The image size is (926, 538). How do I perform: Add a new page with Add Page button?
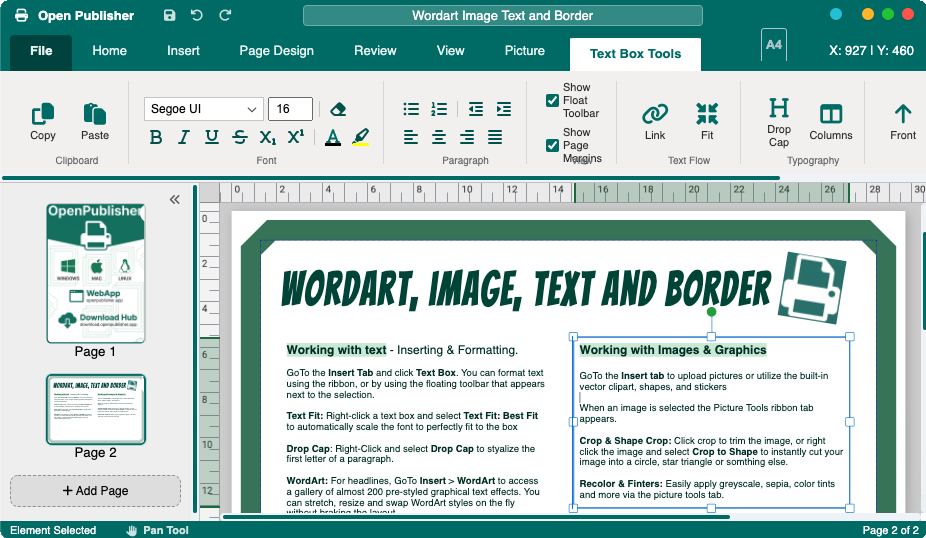[x=95, y=491]
